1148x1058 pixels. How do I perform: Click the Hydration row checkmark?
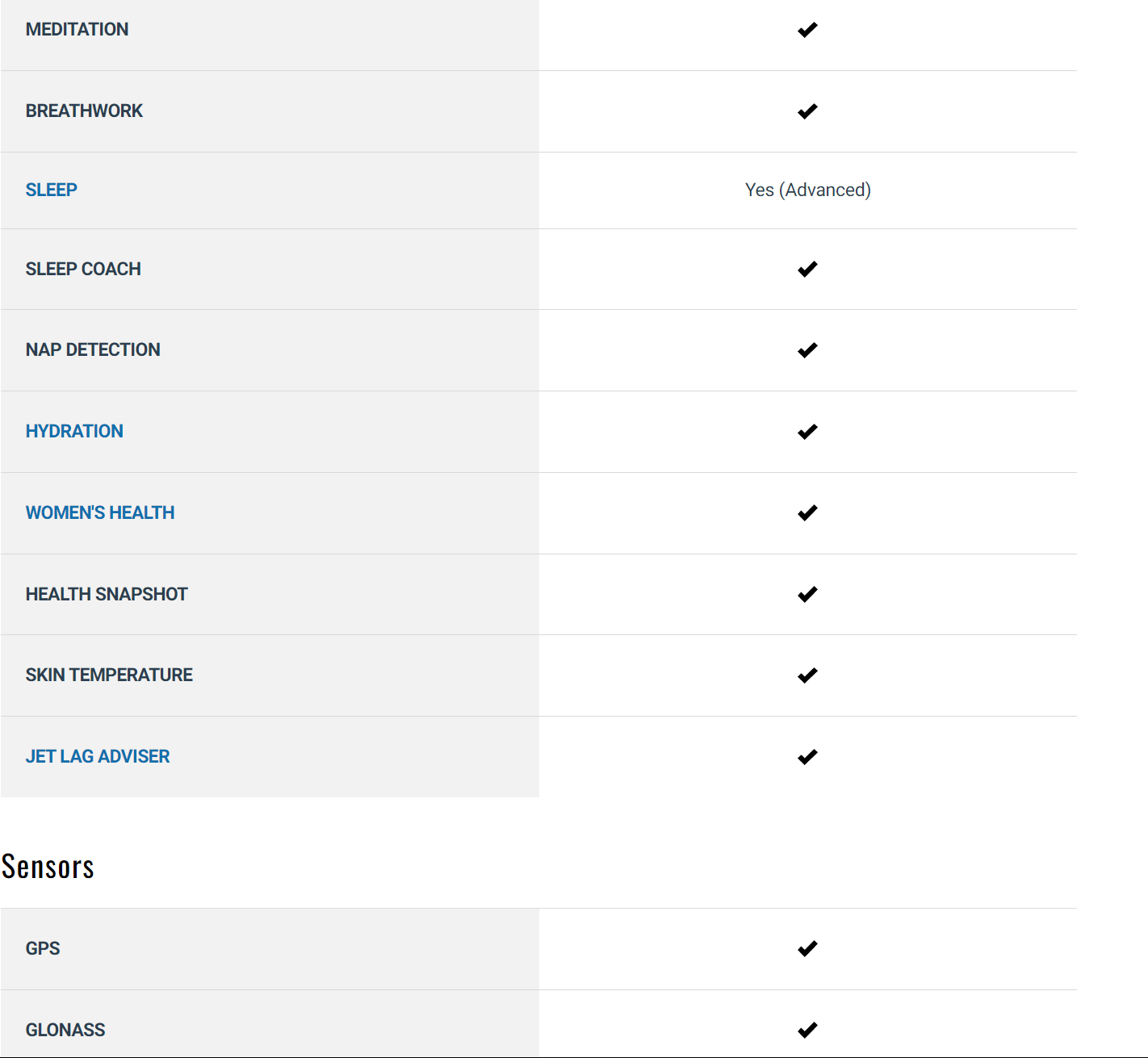click(807, 432)
